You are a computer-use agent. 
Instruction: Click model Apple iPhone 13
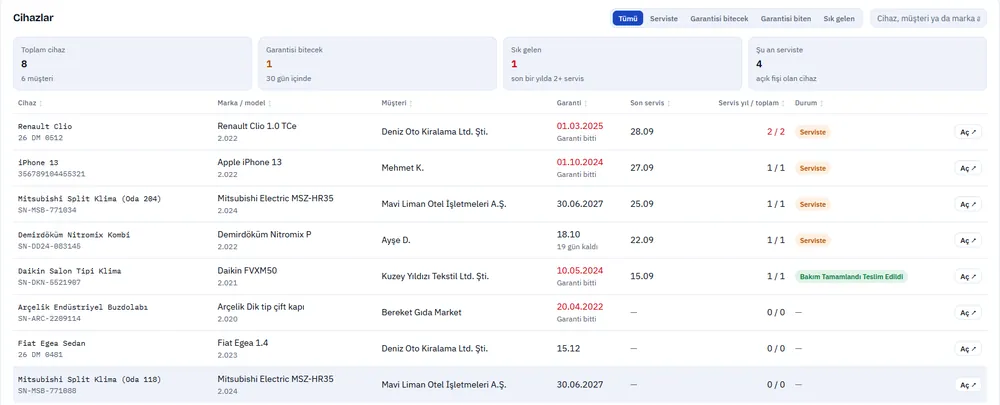coord(249,163)
